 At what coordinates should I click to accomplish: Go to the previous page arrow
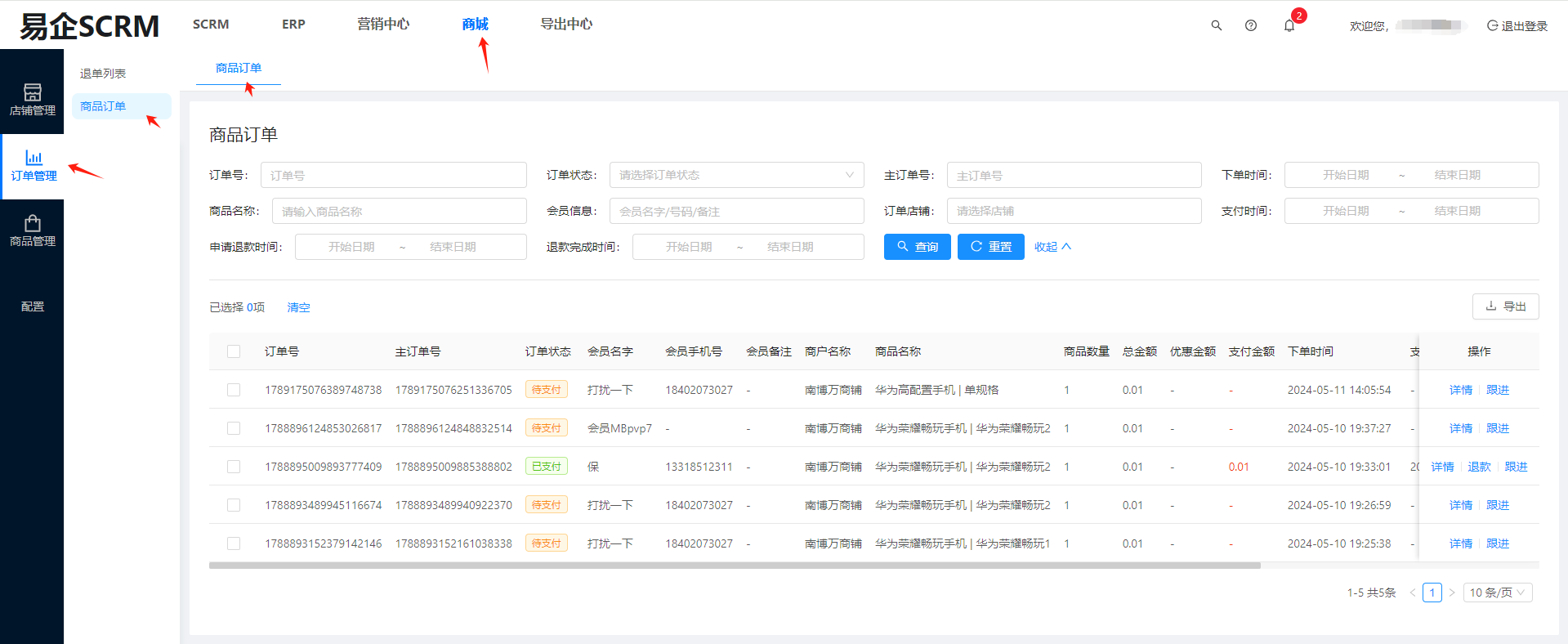click(1413, 593)
